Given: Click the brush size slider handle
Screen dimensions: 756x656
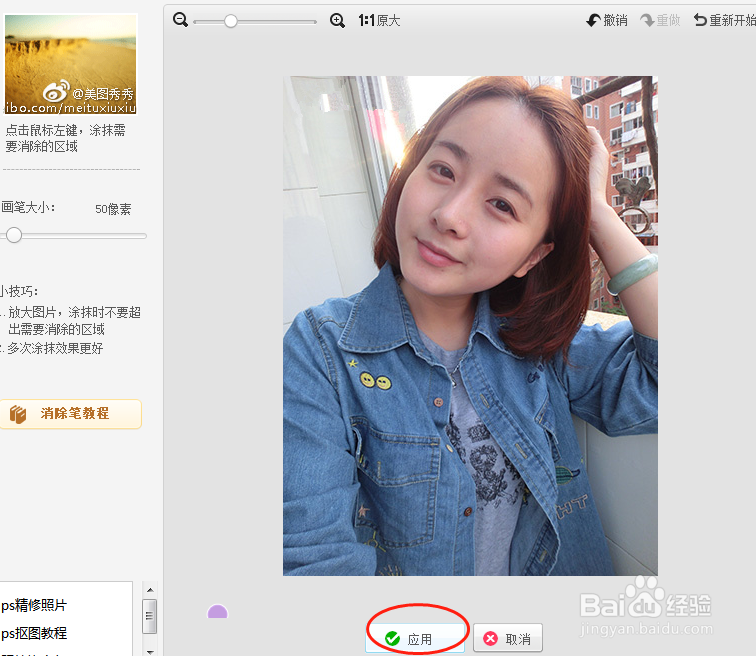Looking at the screenshot, I should 14,235.
